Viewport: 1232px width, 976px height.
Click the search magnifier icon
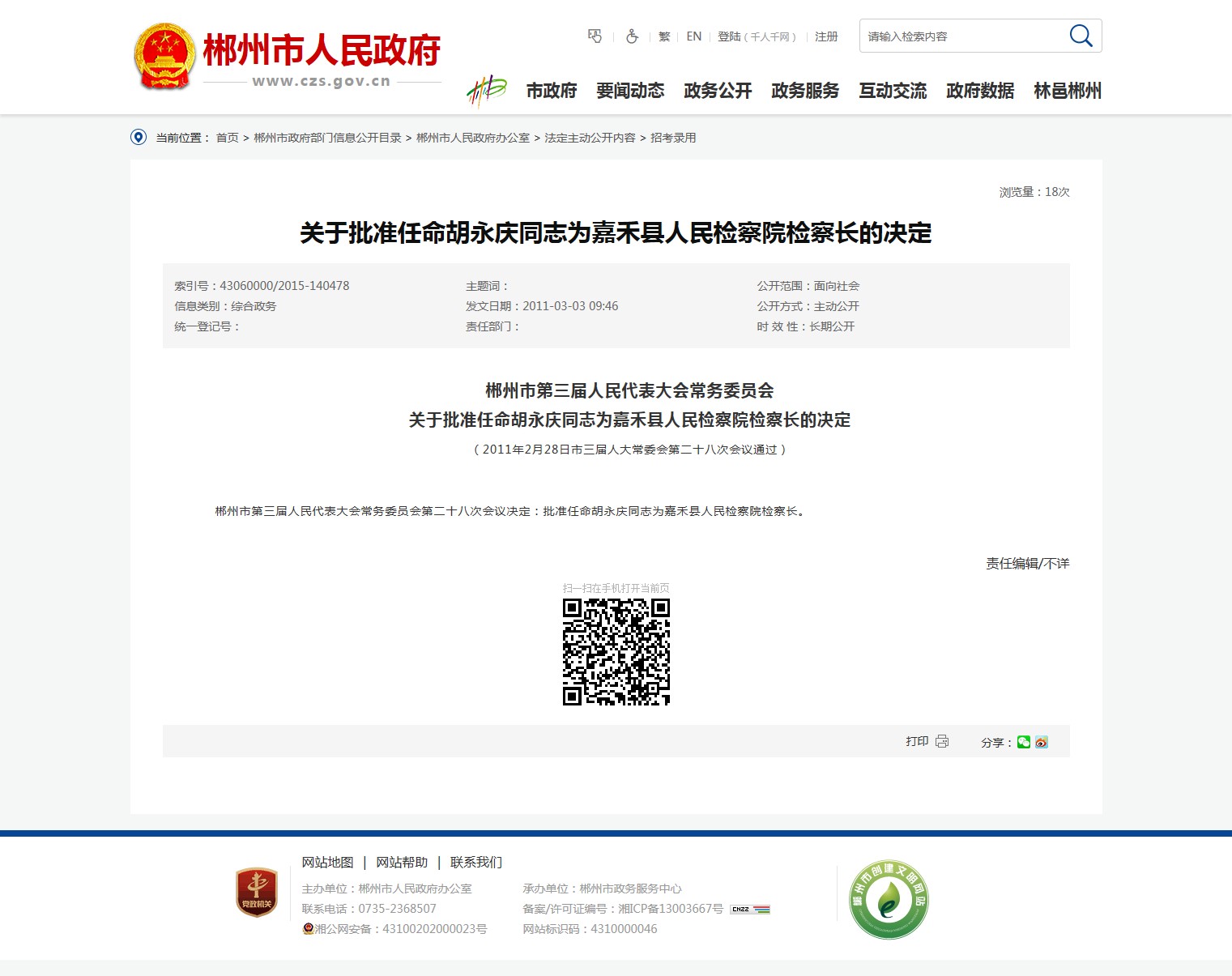(x=1081, y=36)
